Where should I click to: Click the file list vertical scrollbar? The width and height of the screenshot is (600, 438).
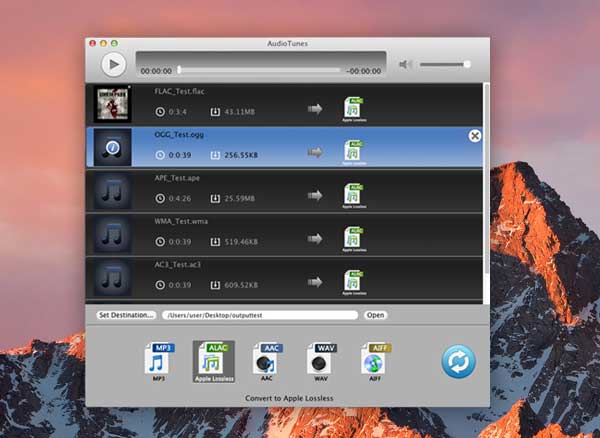486,179
